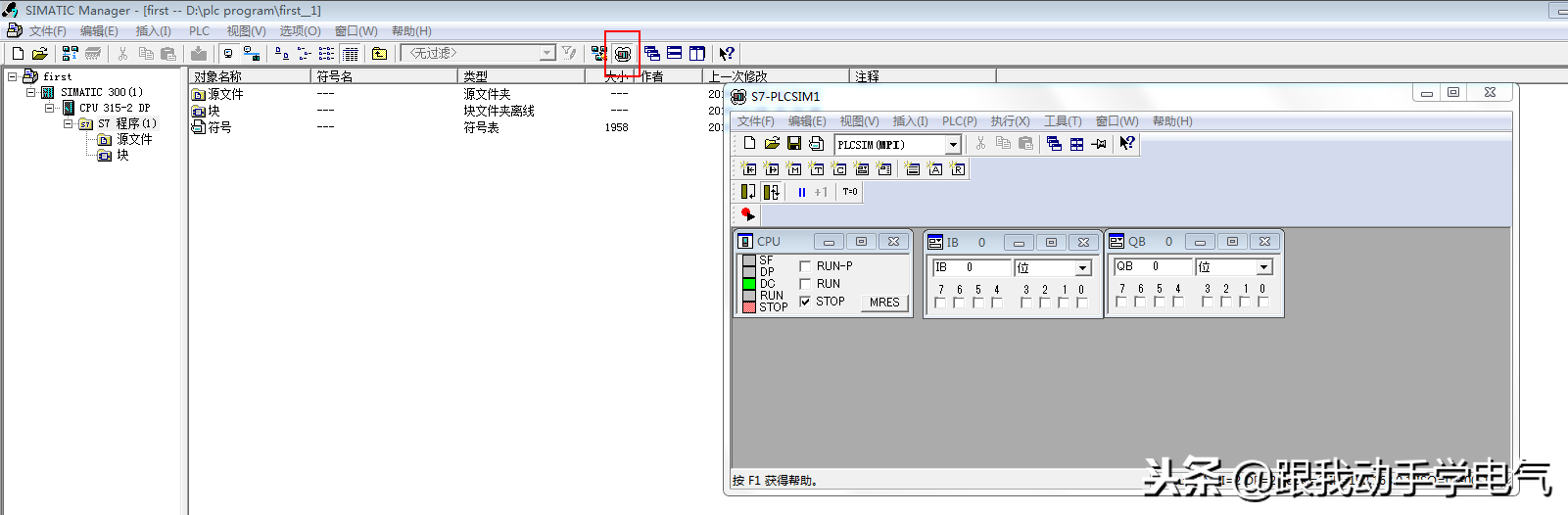The image size is (1568, 515).
Task: Open the 执行(X) menu in PLCSIM
Action: click(x=1010, y=121)
